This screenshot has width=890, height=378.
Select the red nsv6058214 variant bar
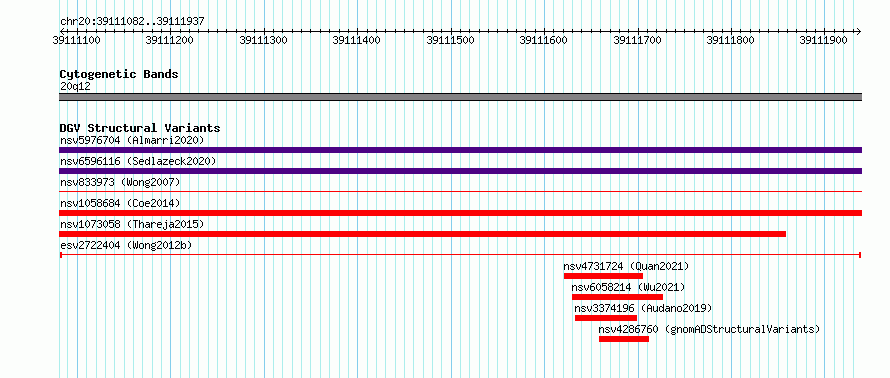coord(618,297)
